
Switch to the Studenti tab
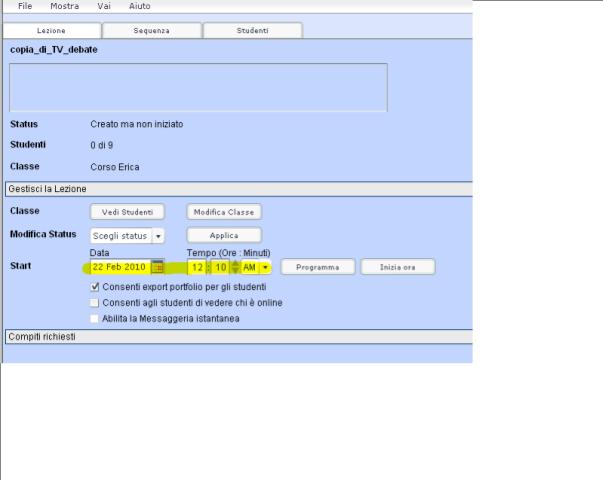tap(252, 31)
